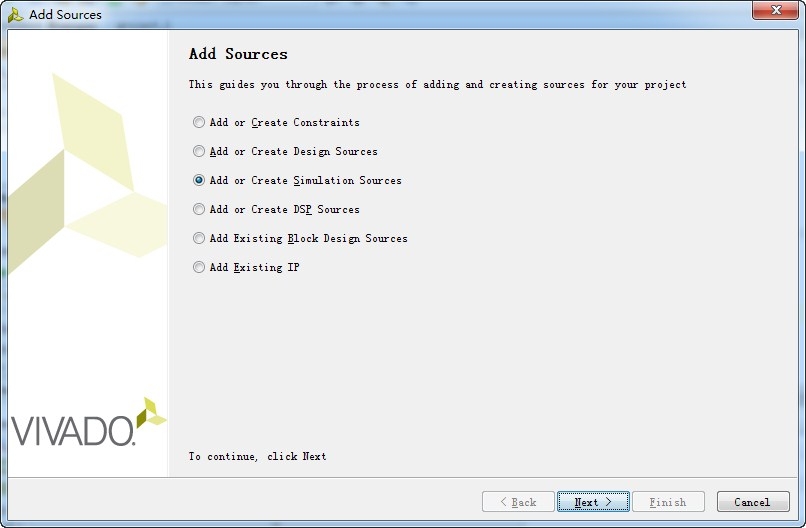Screen dimensions: 806x528
Task: Click the Add Sources title bar text
Action: coord(65,14)
